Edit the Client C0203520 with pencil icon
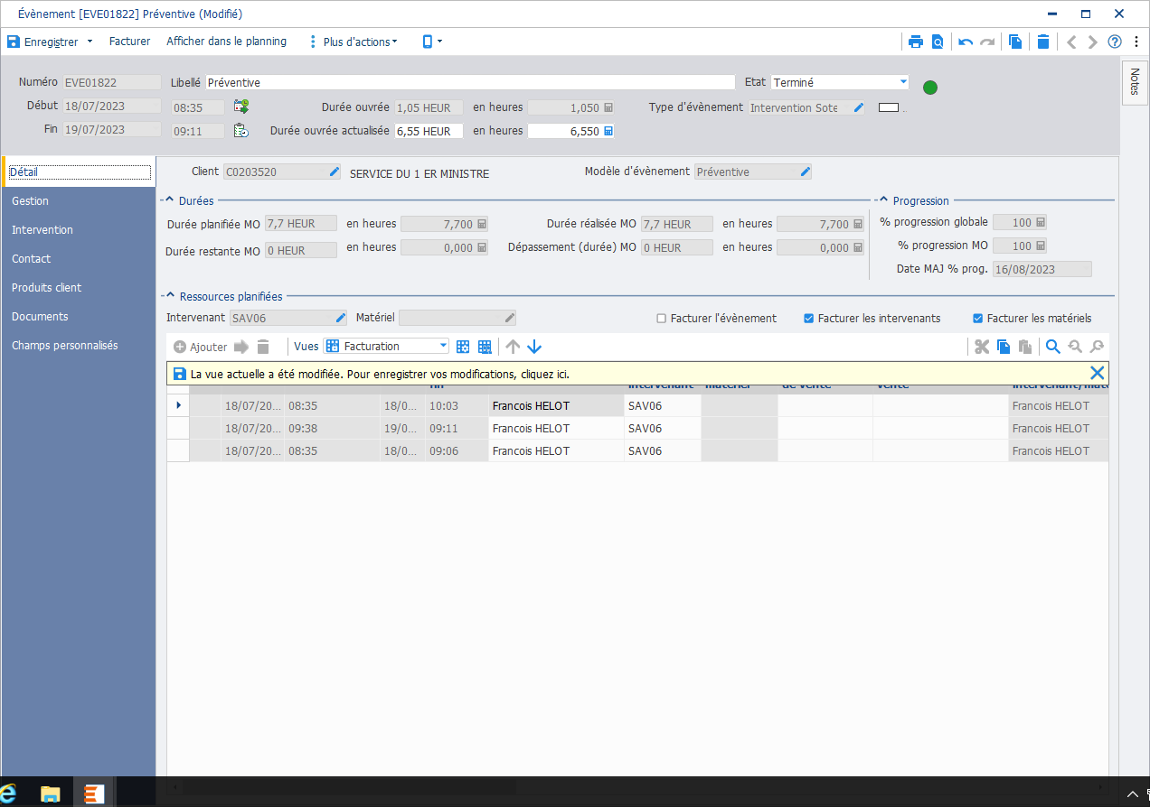This screenshot has width=1150, height=807. [334, 172]
